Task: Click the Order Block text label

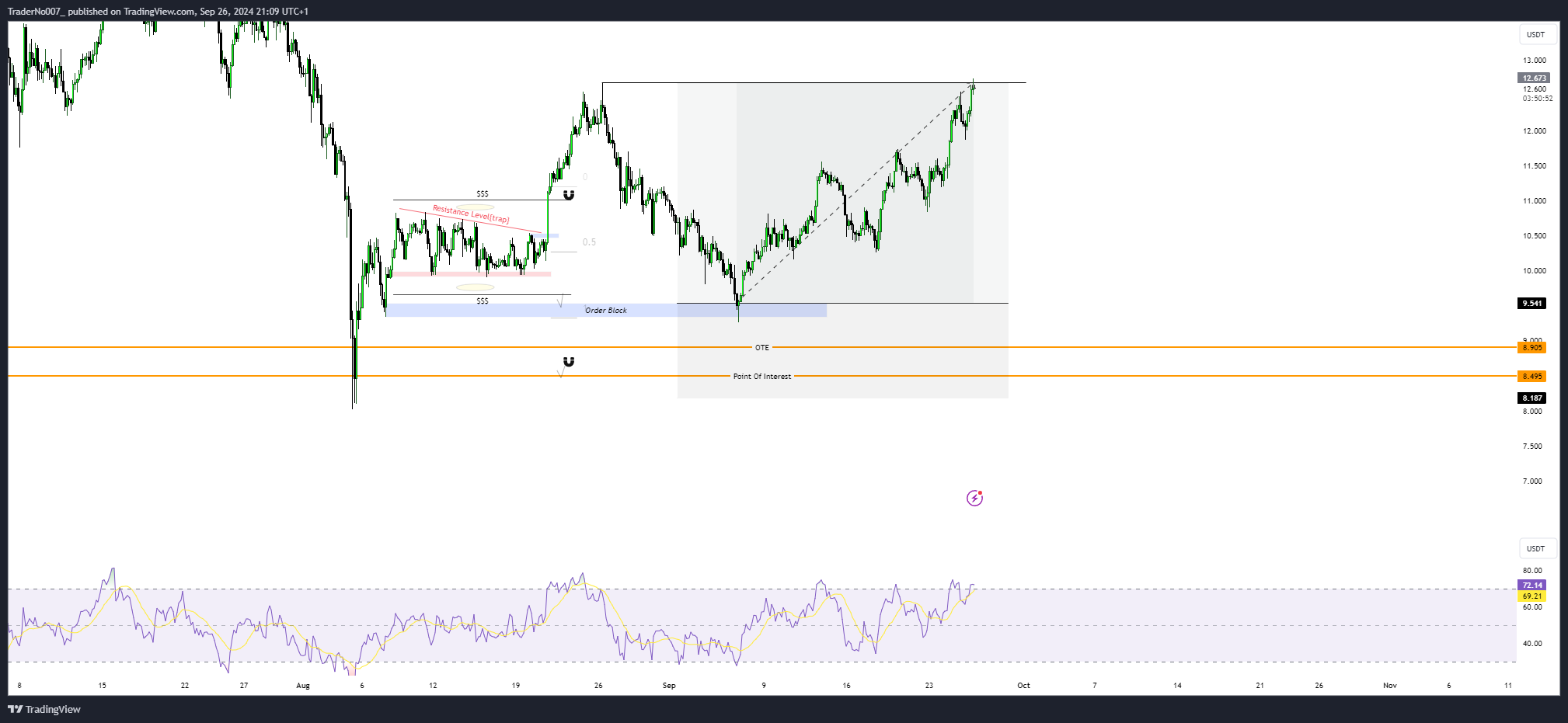Action: point(606,310)
